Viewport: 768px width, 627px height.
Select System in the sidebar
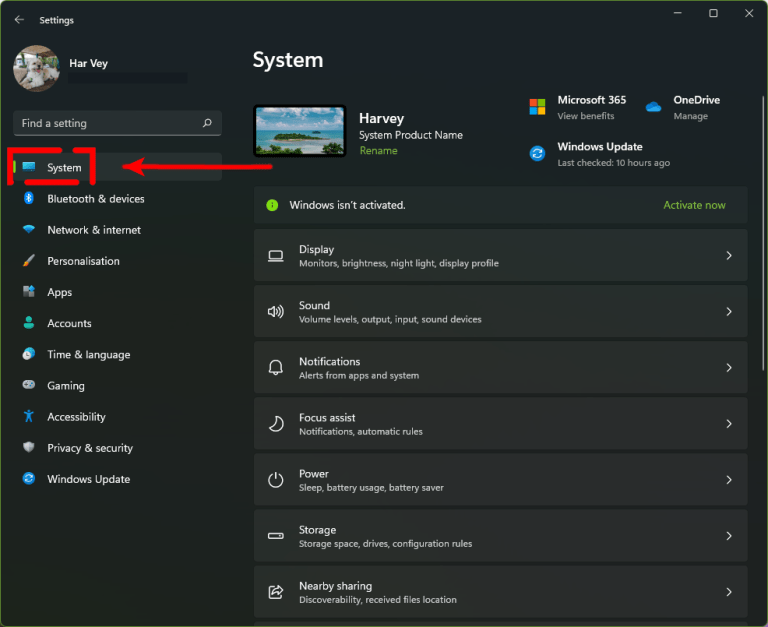[x=118, y=168]
